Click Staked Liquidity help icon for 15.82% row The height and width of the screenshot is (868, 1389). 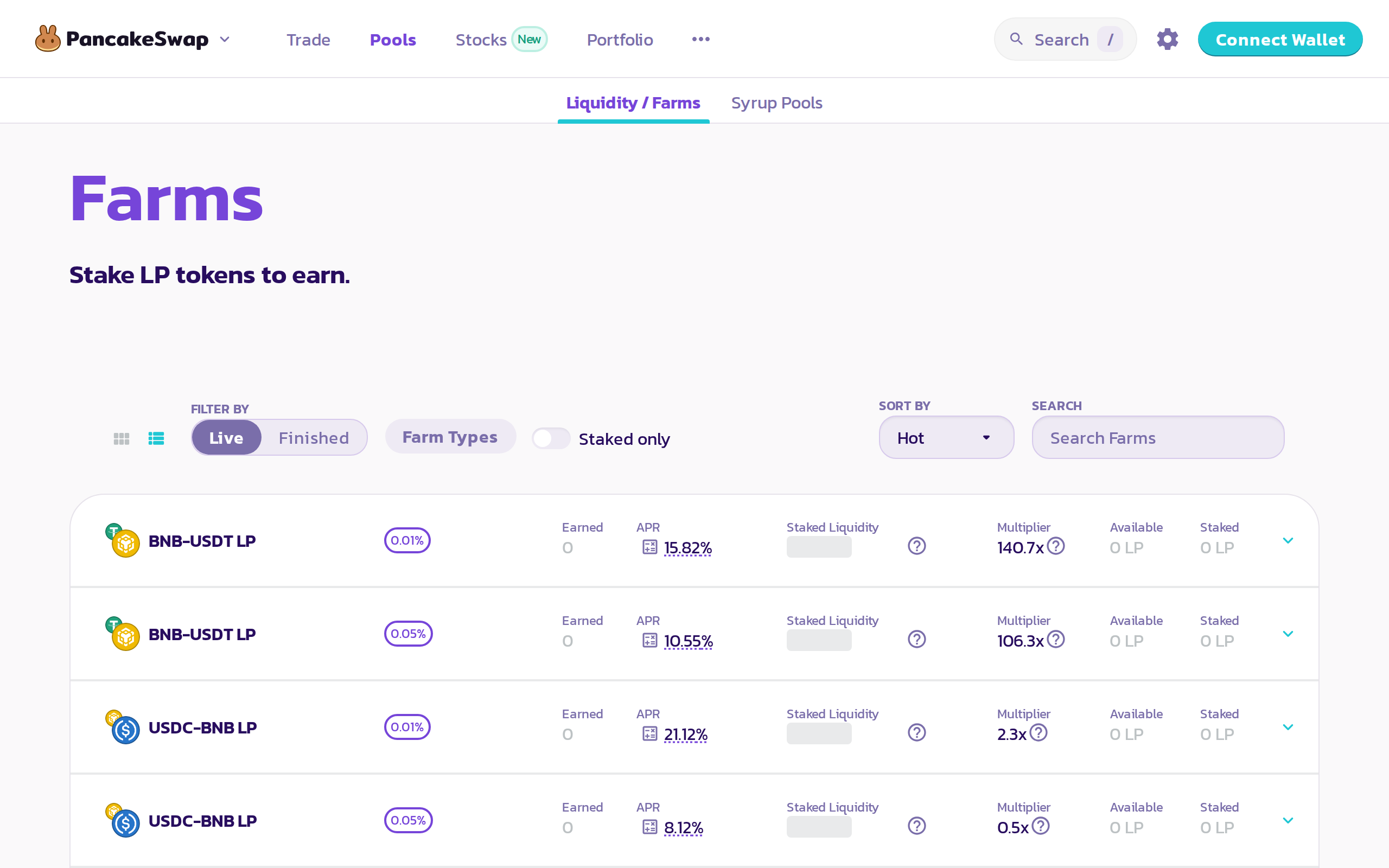pyautogui.click(x=916, y=546)
